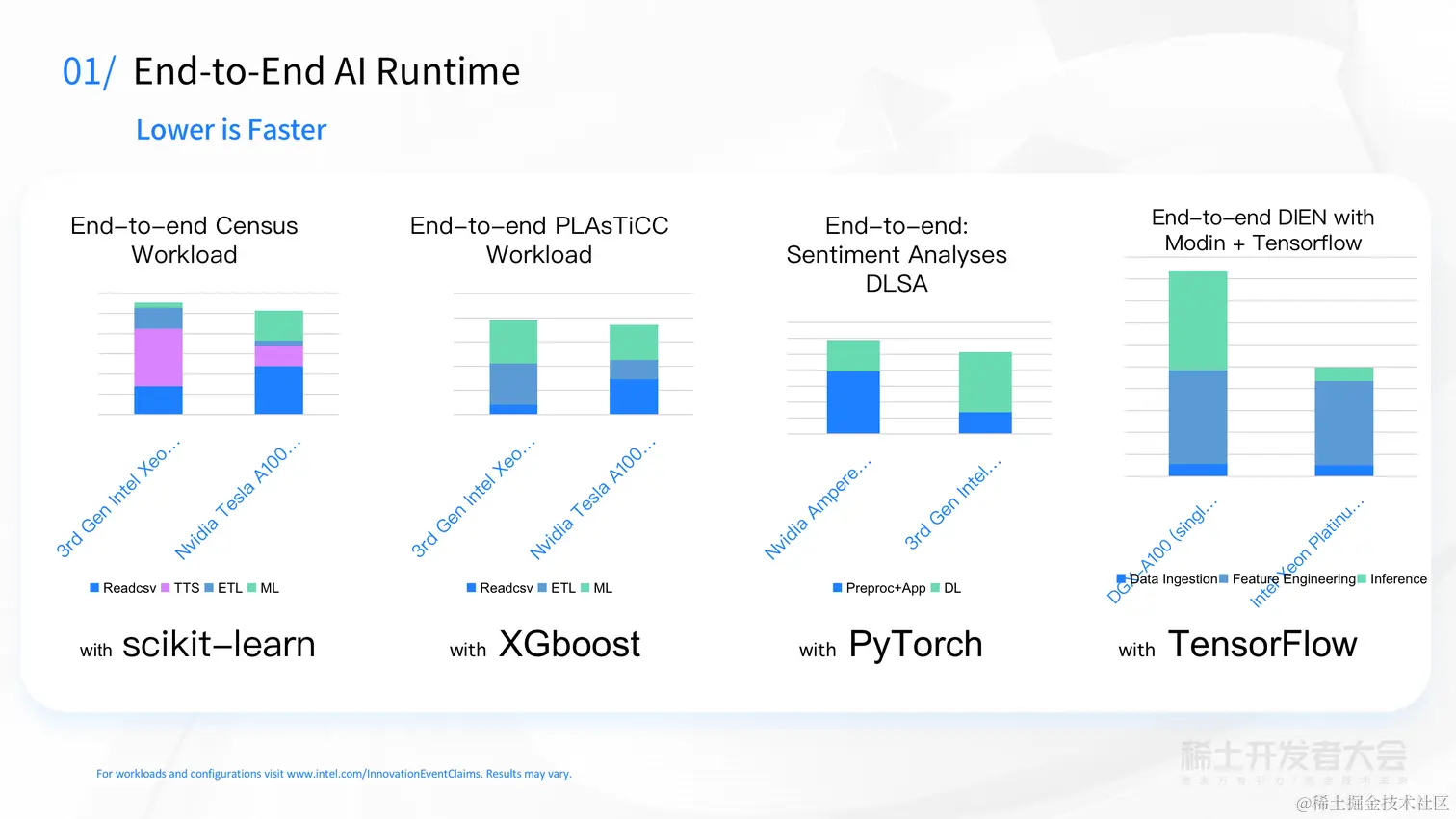Viewport: 1456px width, 819px height.
Task: Click the 'XGboost' caption
Action: (x=569, y=644)
